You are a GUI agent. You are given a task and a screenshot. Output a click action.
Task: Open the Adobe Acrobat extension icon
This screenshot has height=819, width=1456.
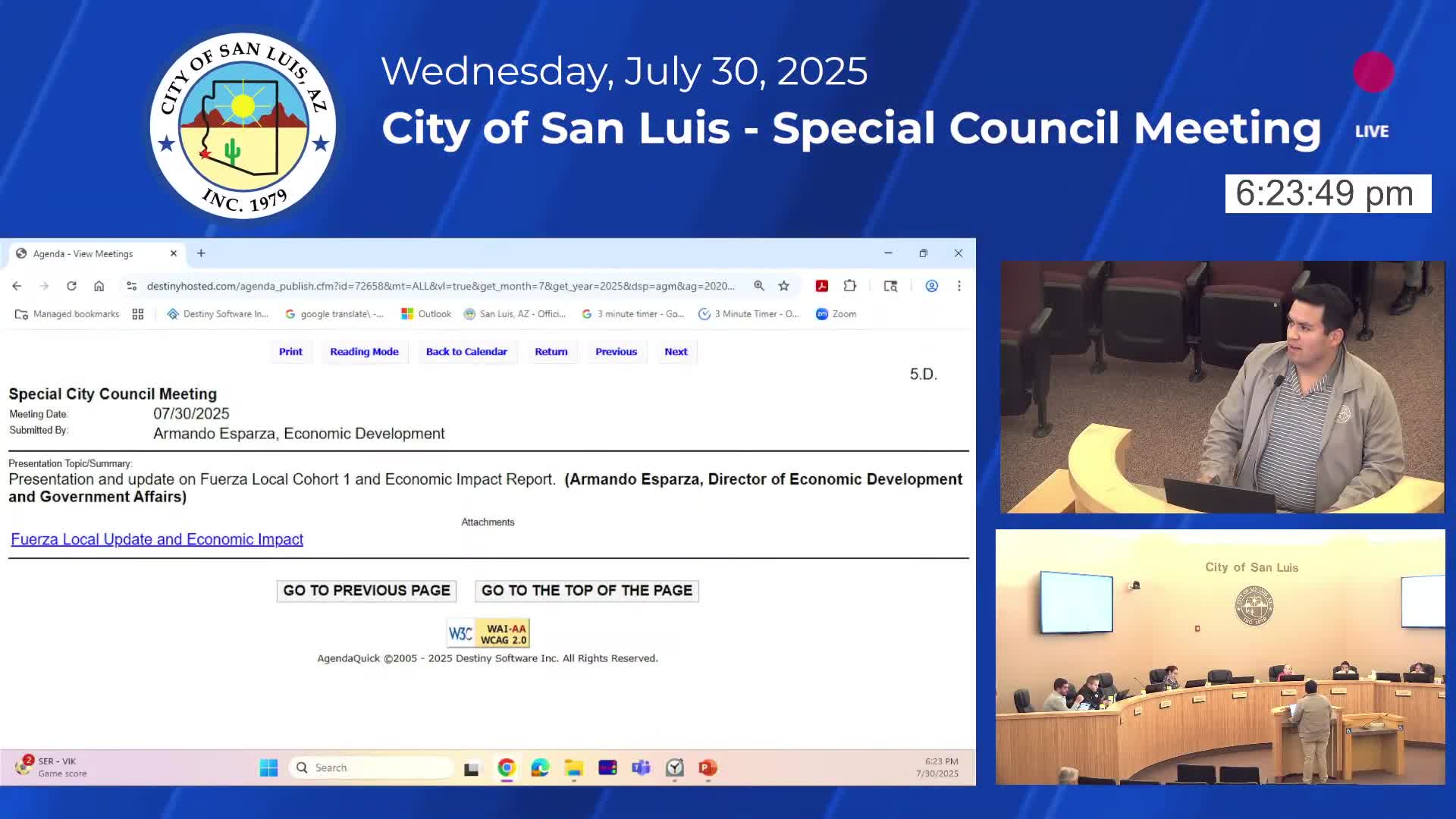click(821, 286)
